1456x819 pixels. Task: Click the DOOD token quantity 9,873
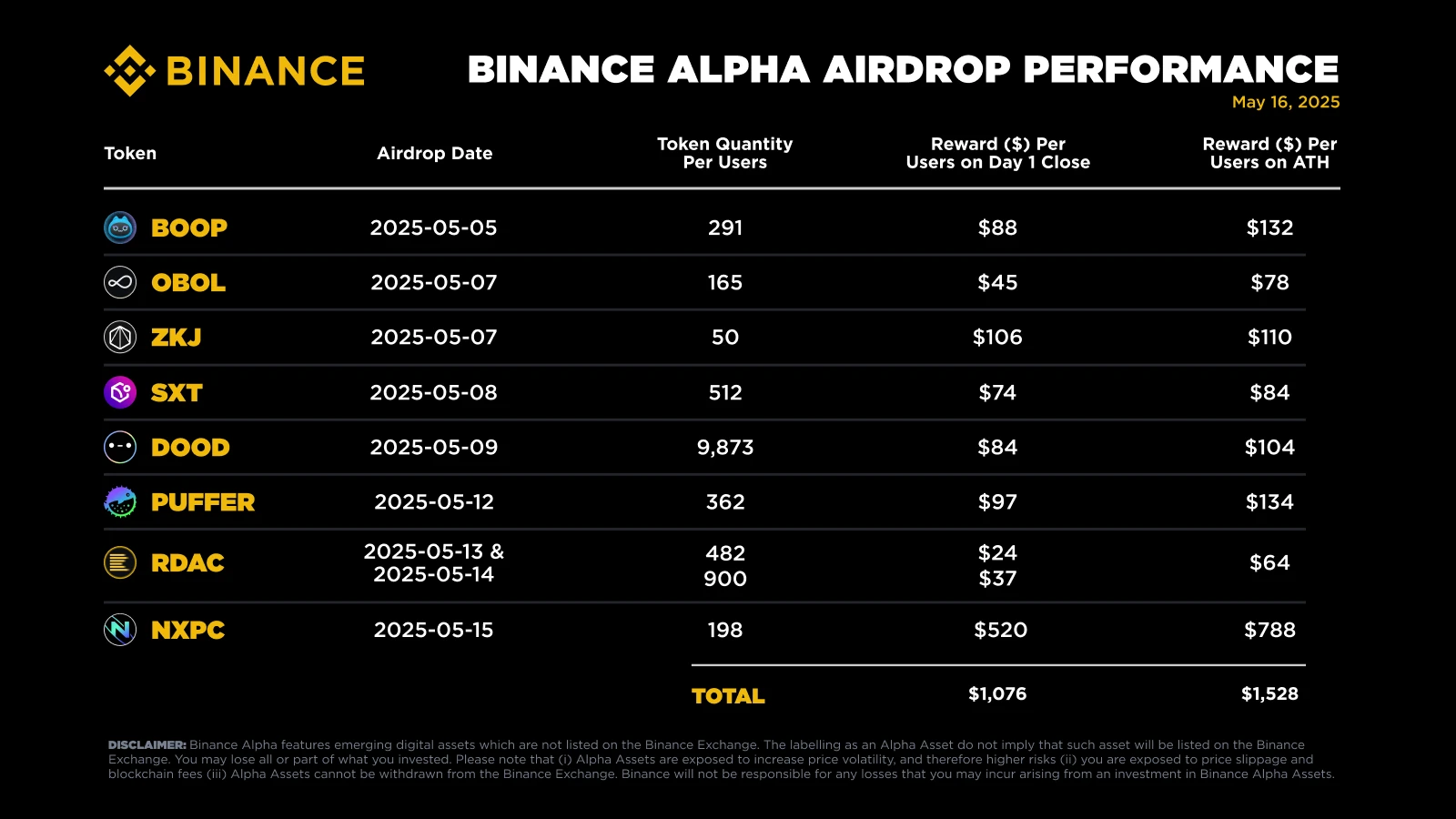pos(725,448)
